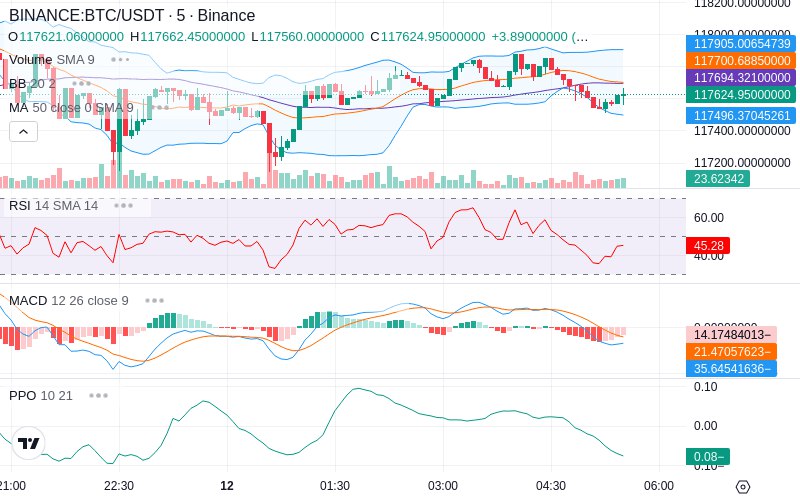Click the TradingView logo icon
Screen dimensions: 800x500
pos(29,443)
